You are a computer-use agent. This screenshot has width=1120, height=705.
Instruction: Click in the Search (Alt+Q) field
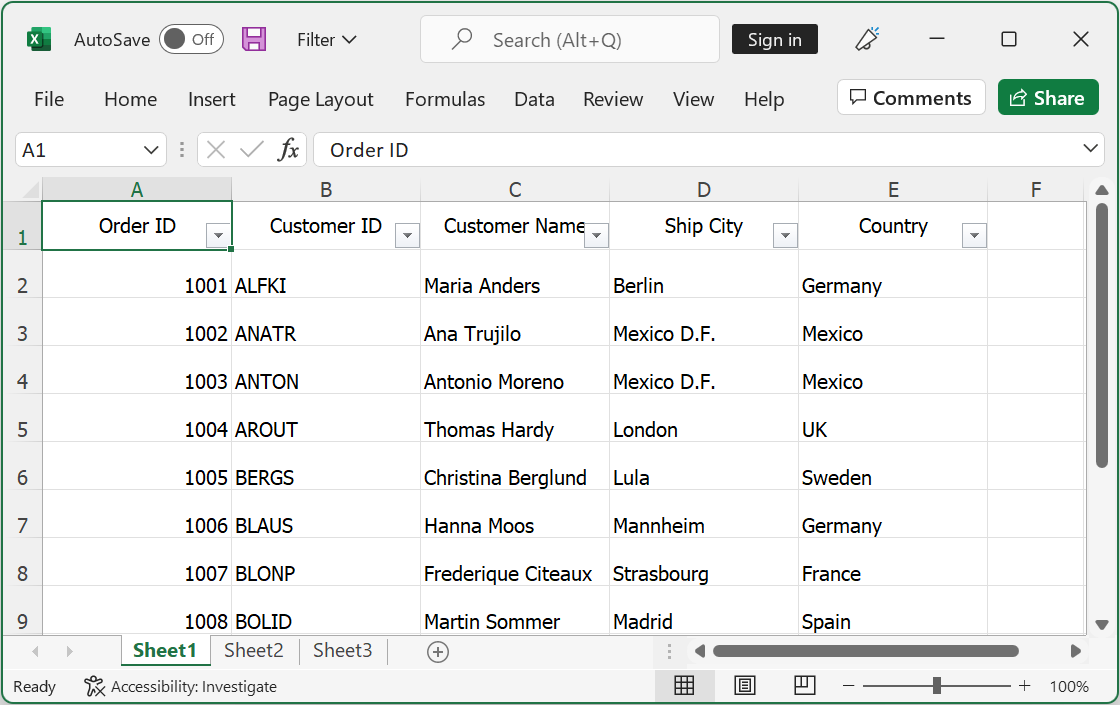point(570,39)
